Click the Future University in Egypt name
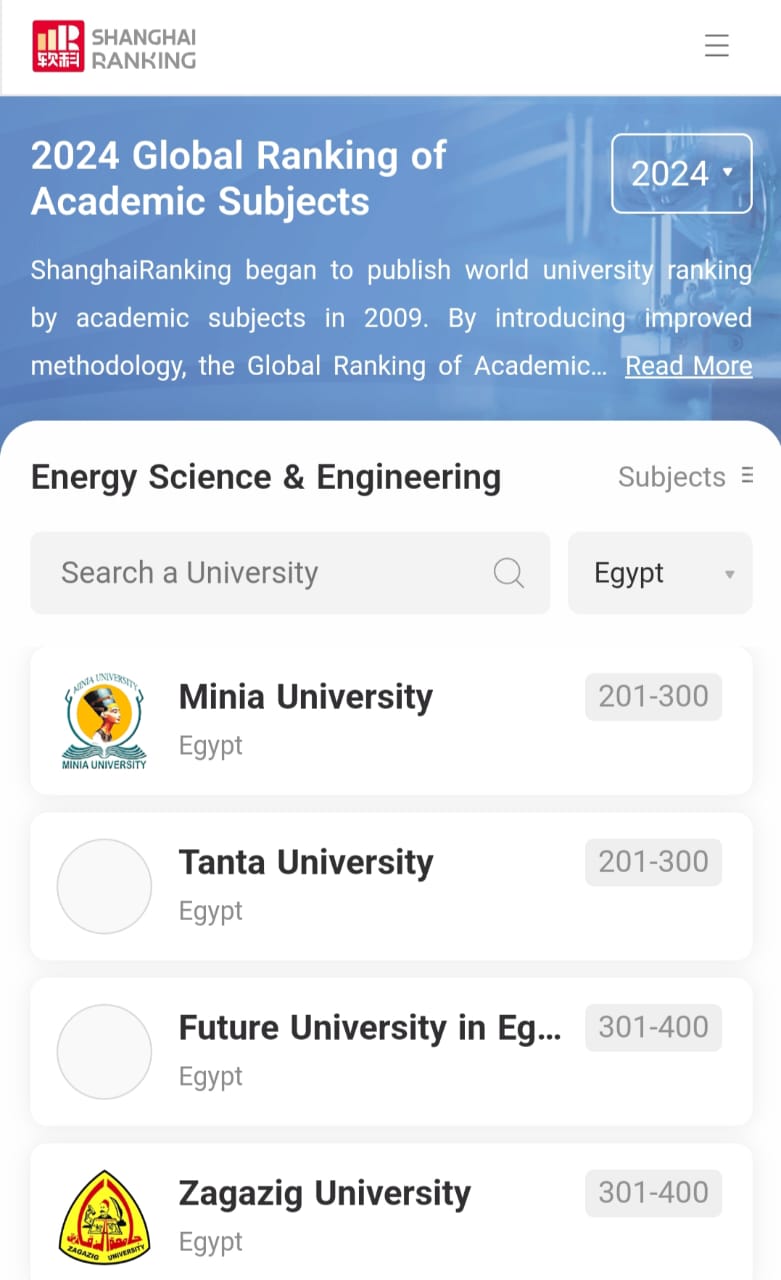The image size is (781, 1280). click(370, 1027)
